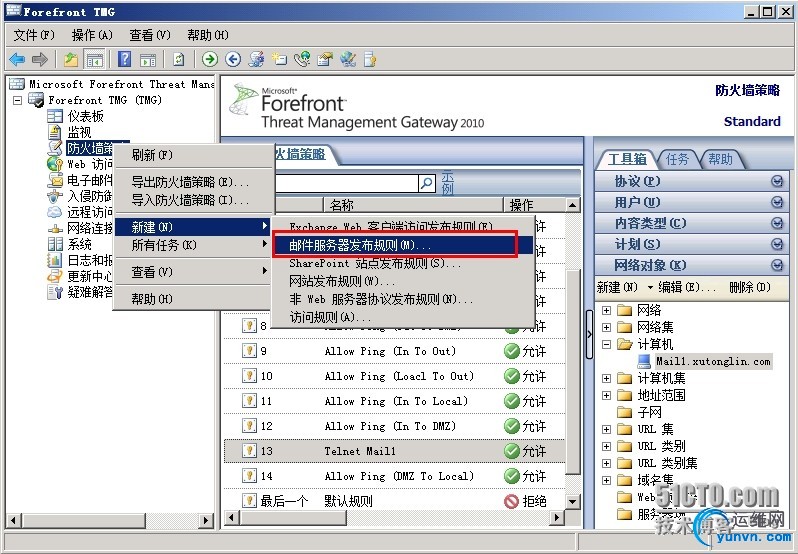Collapse the 协议(P) toolbox section
Viewport: 798px width, 554px height.
coord(777,181)
